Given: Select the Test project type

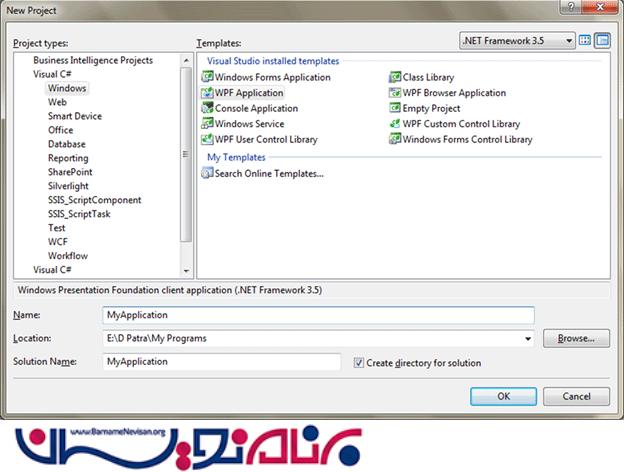Looking at the screenshot, I should coord(57,228).
